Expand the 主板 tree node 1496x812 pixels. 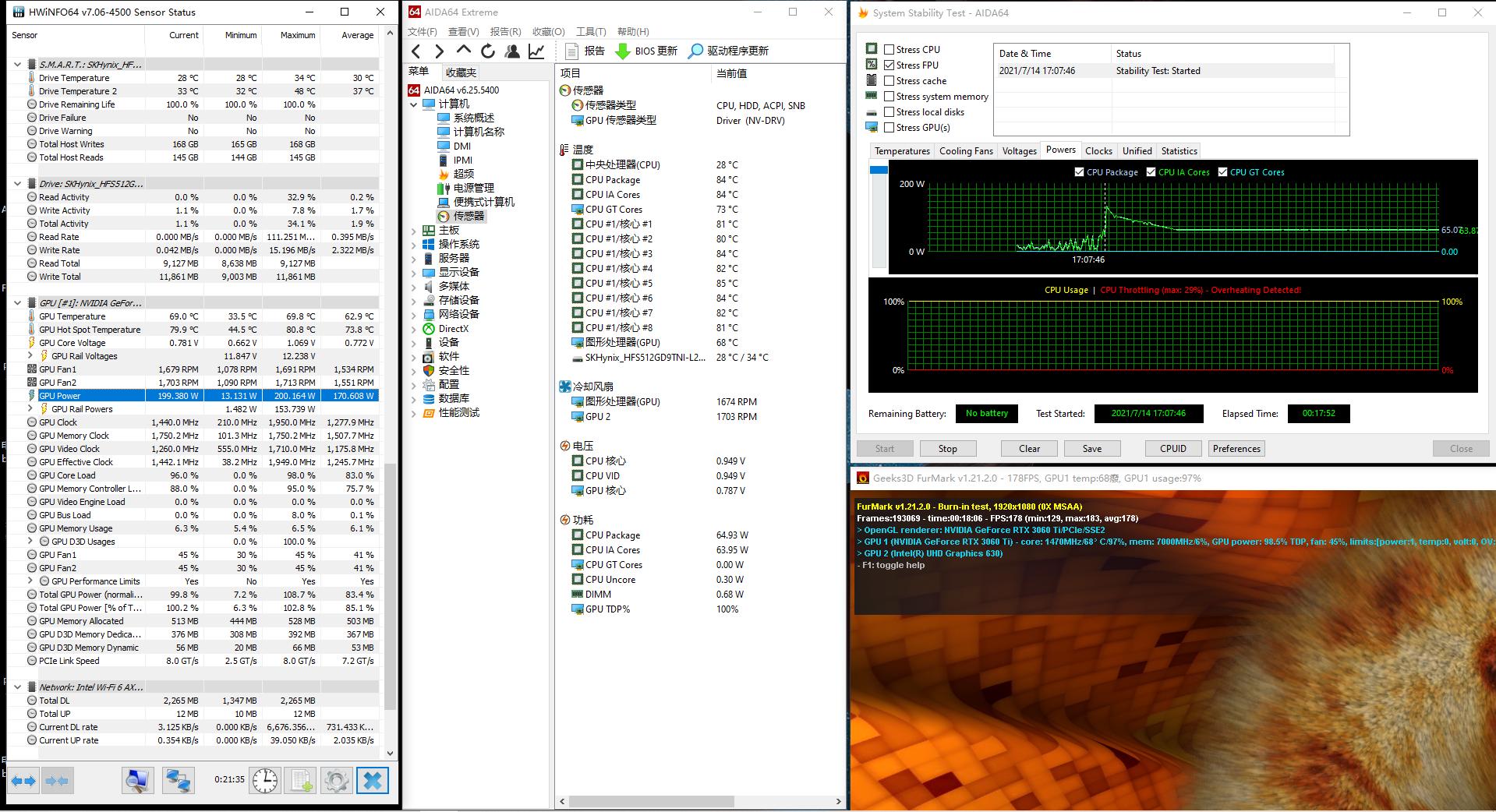pos(414,231)
